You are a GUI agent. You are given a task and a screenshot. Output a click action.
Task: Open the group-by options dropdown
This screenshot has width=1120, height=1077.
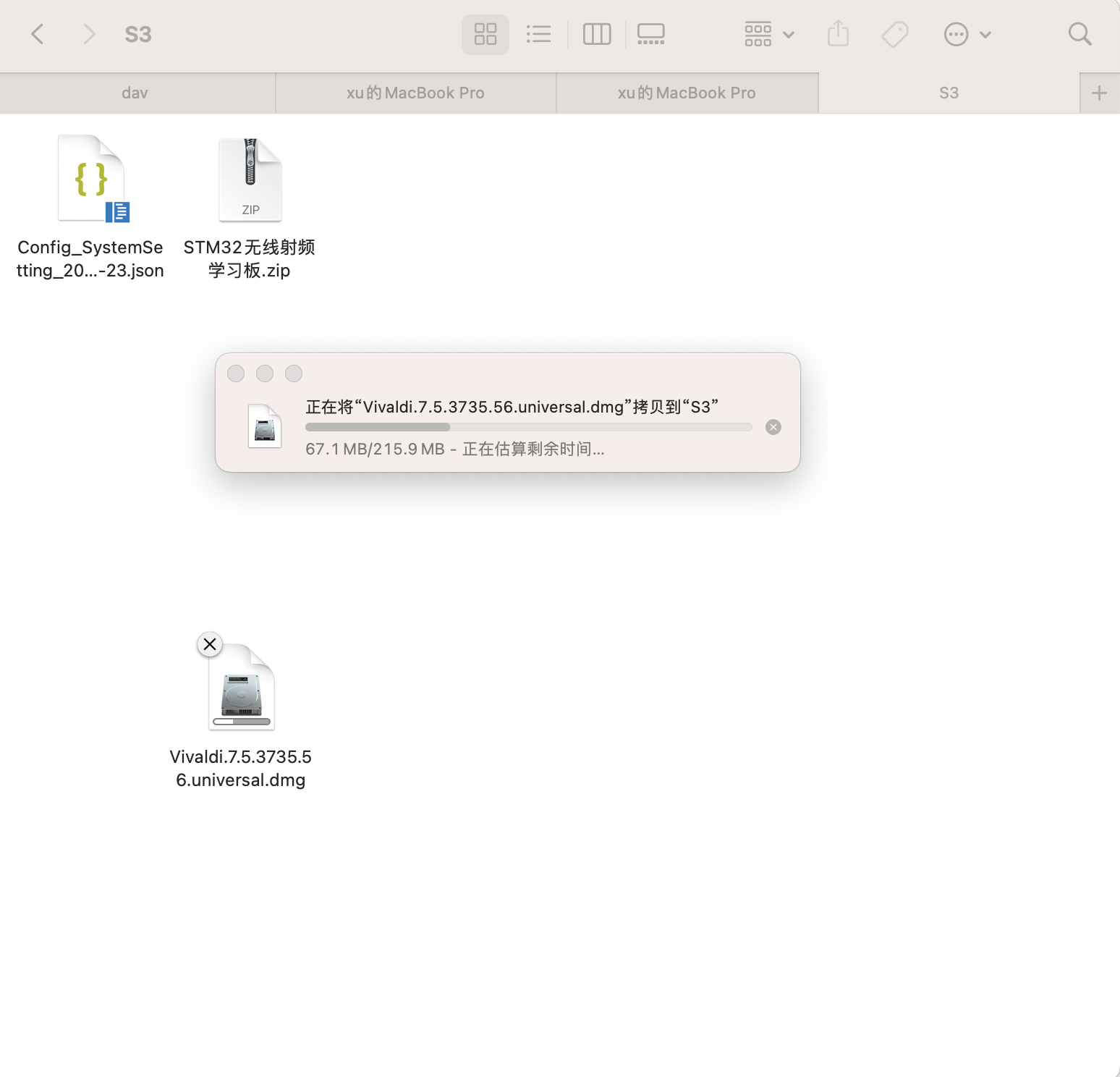pos(769,34)
